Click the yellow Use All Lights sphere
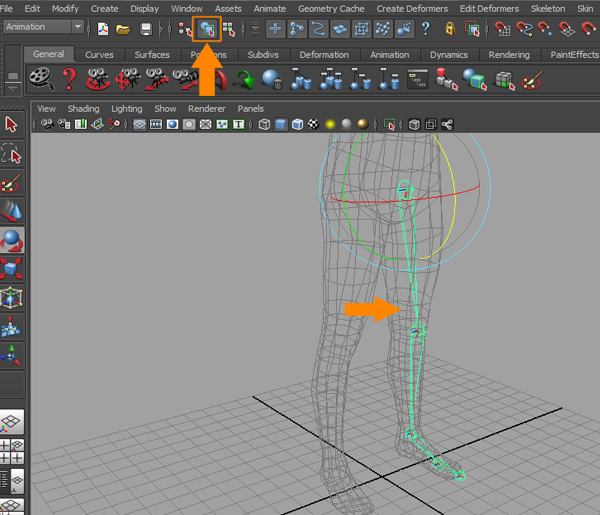Viewport: 600px width, 515px height. point(330,124)
